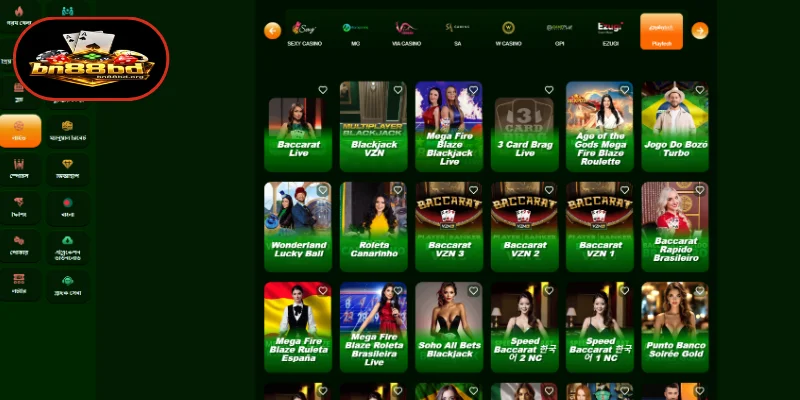Screen dimensions: 800x400
Task: Switch to the SEXY CASINO provider tab
Action: pyautogui.click(x=305, y=33)
